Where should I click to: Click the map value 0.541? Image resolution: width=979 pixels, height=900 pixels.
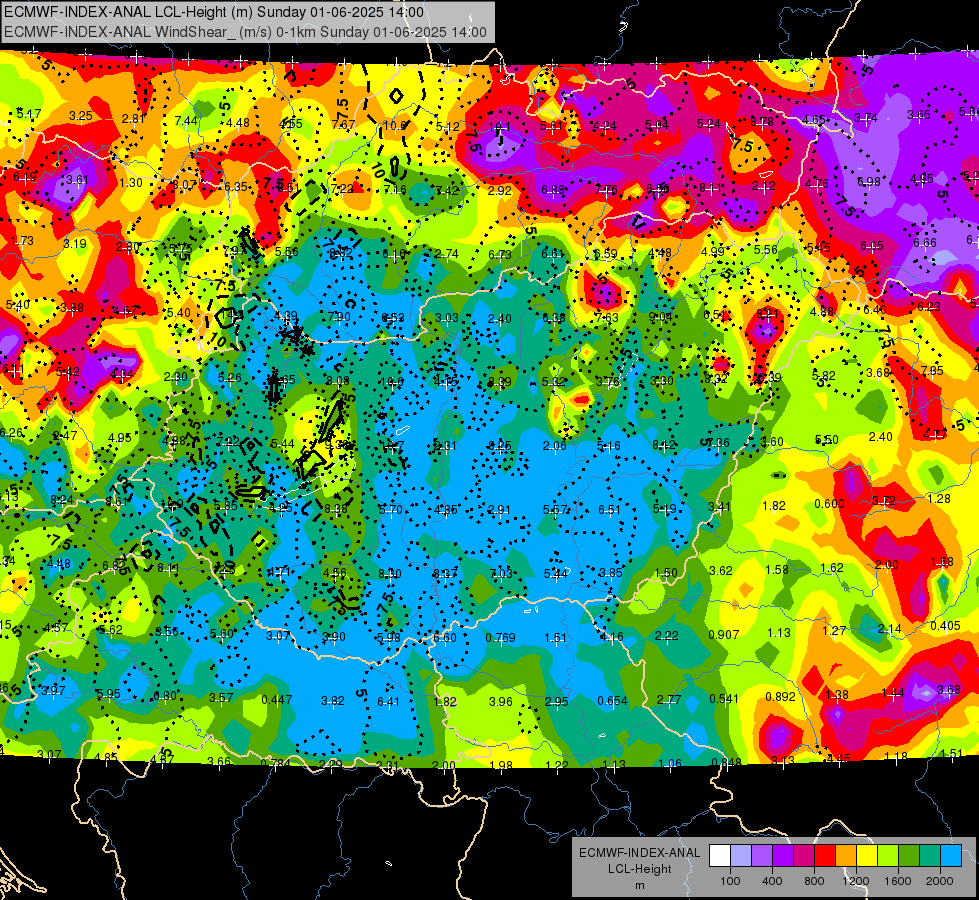pyautogui.click(x=724, y=698)
